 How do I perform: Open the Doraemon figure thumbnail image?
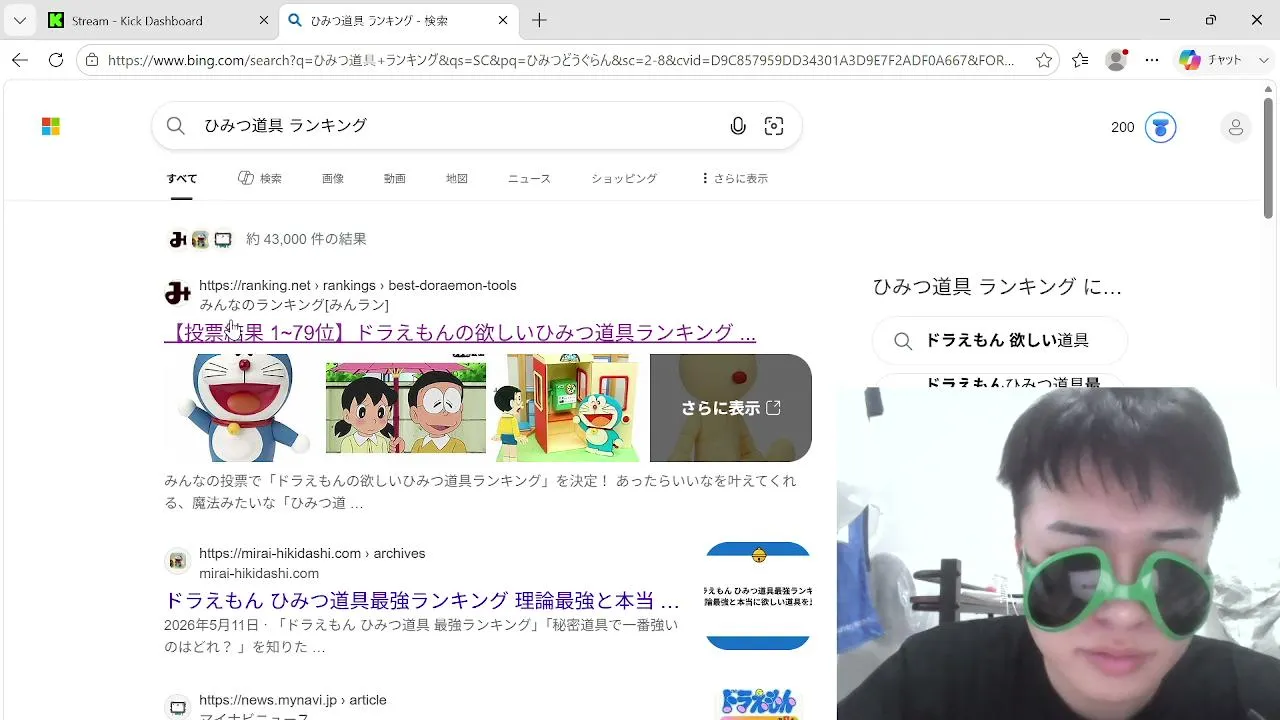tap(244, 408)
